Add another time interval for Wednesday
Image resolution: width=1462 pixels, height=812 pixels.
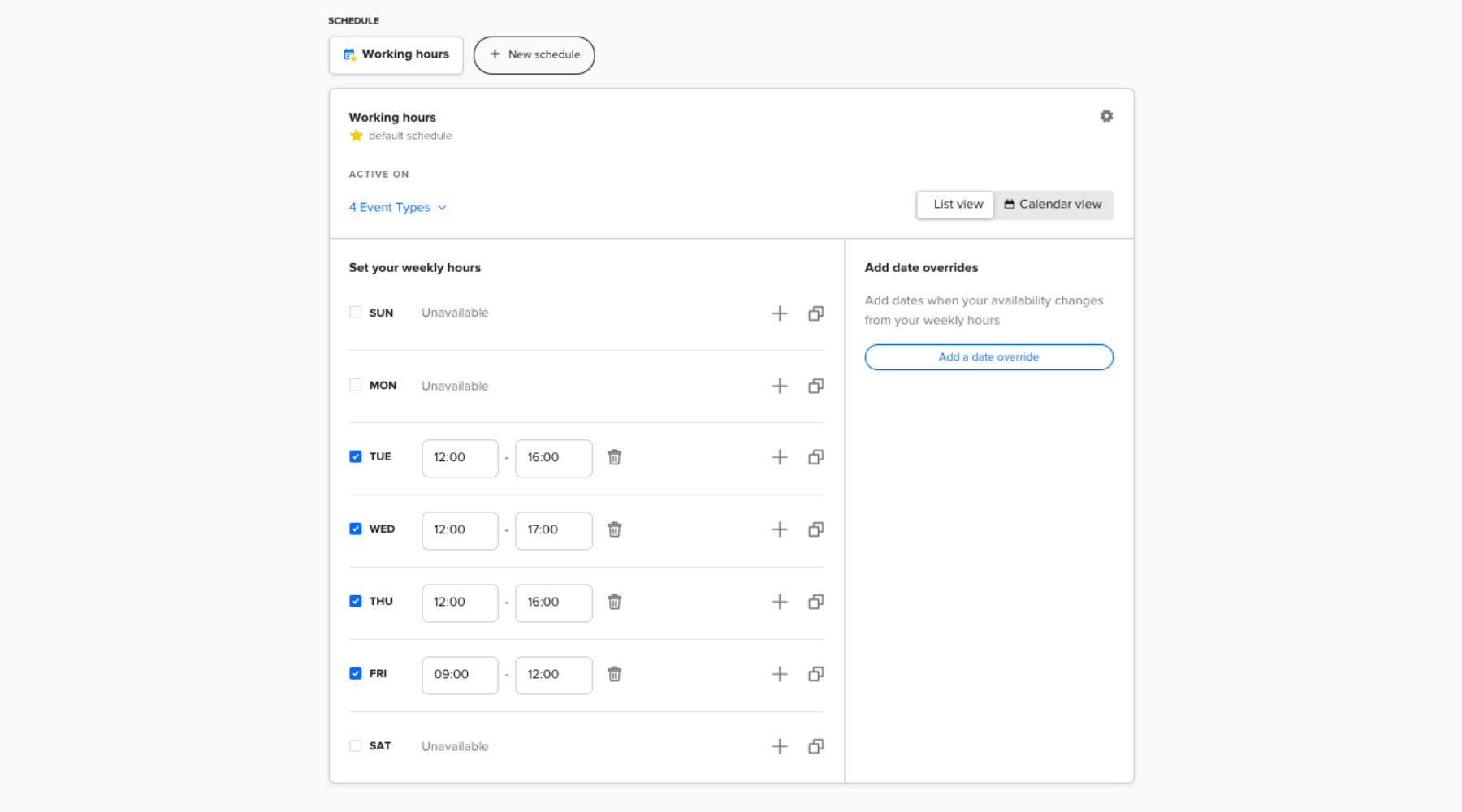coord(779,529)
